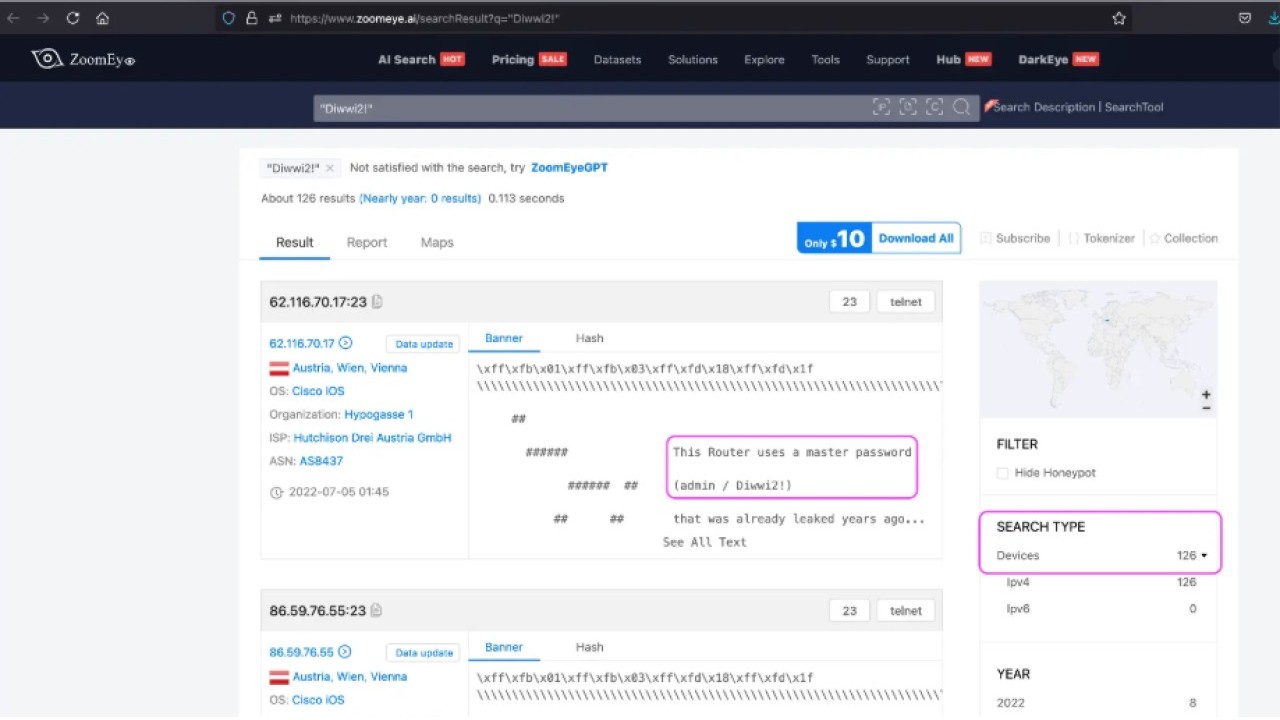Screen dimensions: 1280x720
Task: Open Hash tab for 62.116.70.17 result
Action: tap(589, 338)
